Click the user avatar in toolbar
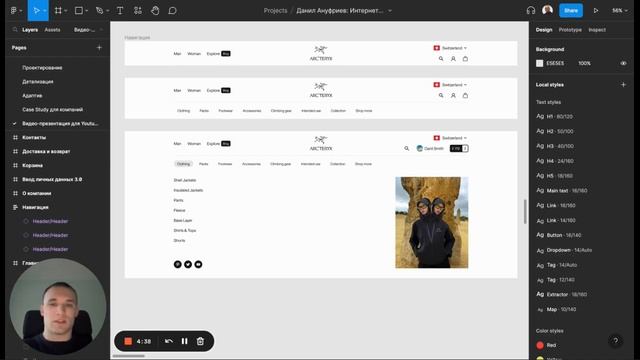 pyautogui.click(x=547, y=10)
